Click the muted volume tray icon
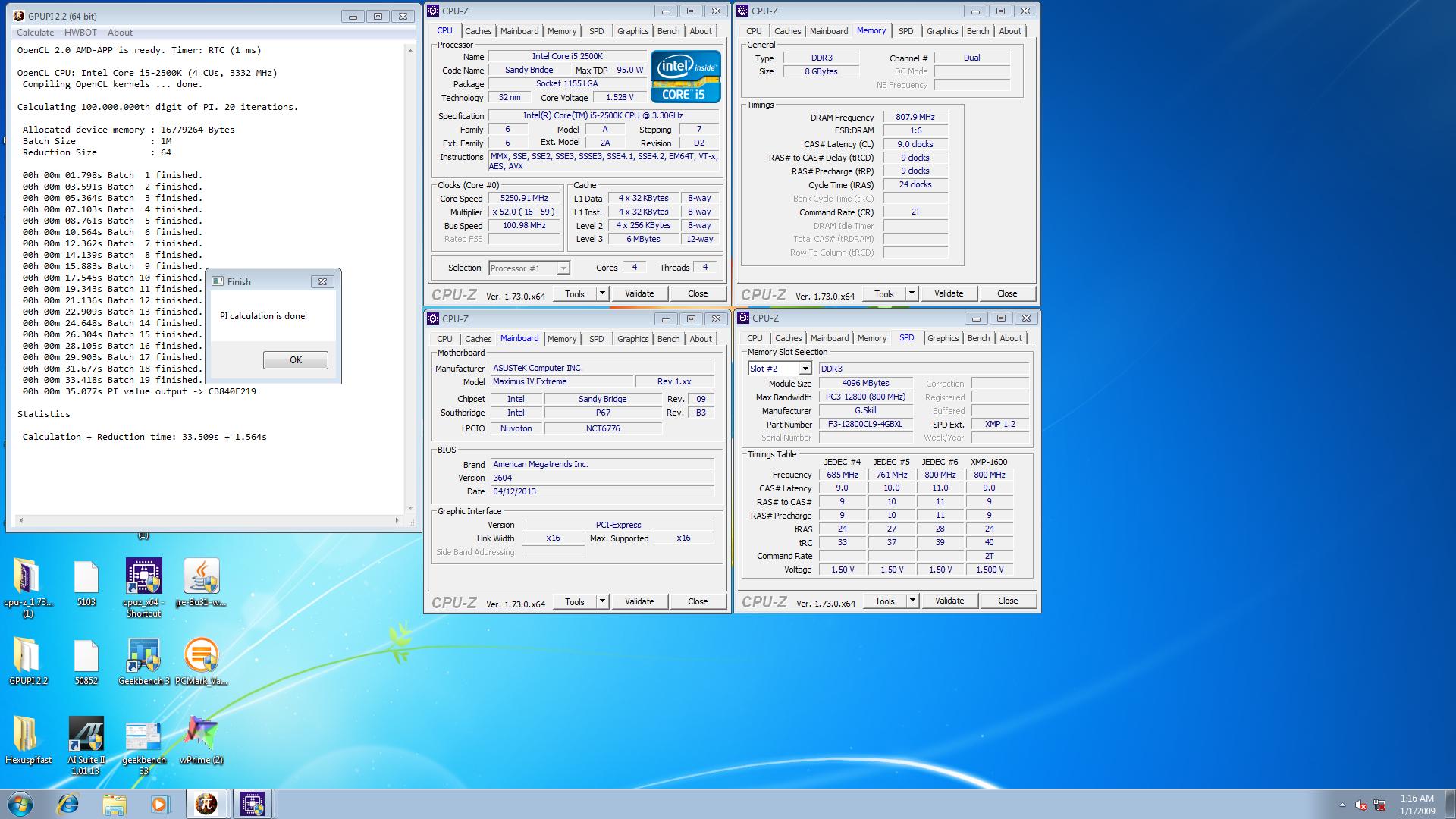Screen dimensions: 1456x819 (x=1361, y=805)
